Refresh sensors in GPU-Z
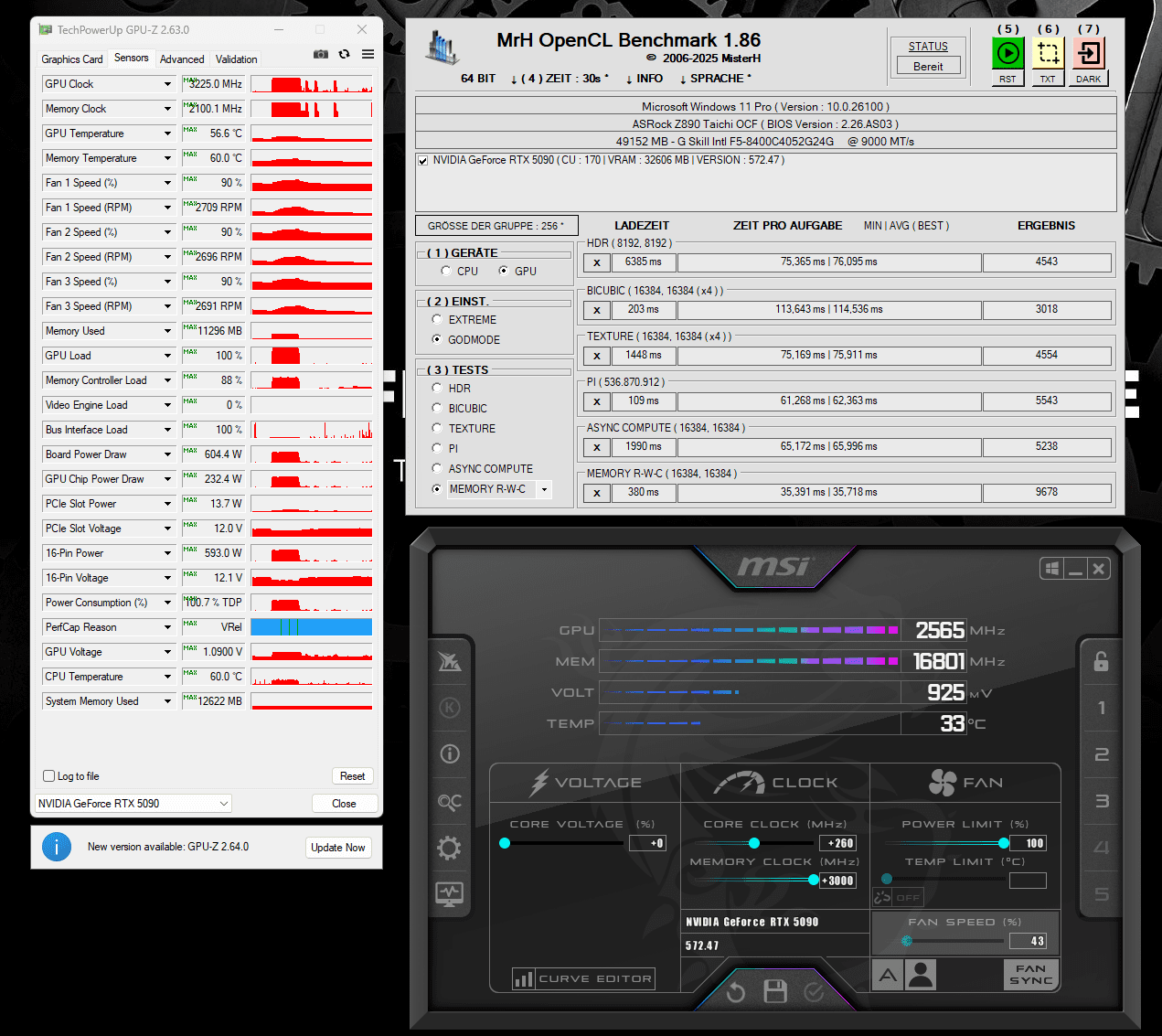 [x=345, y=54]
